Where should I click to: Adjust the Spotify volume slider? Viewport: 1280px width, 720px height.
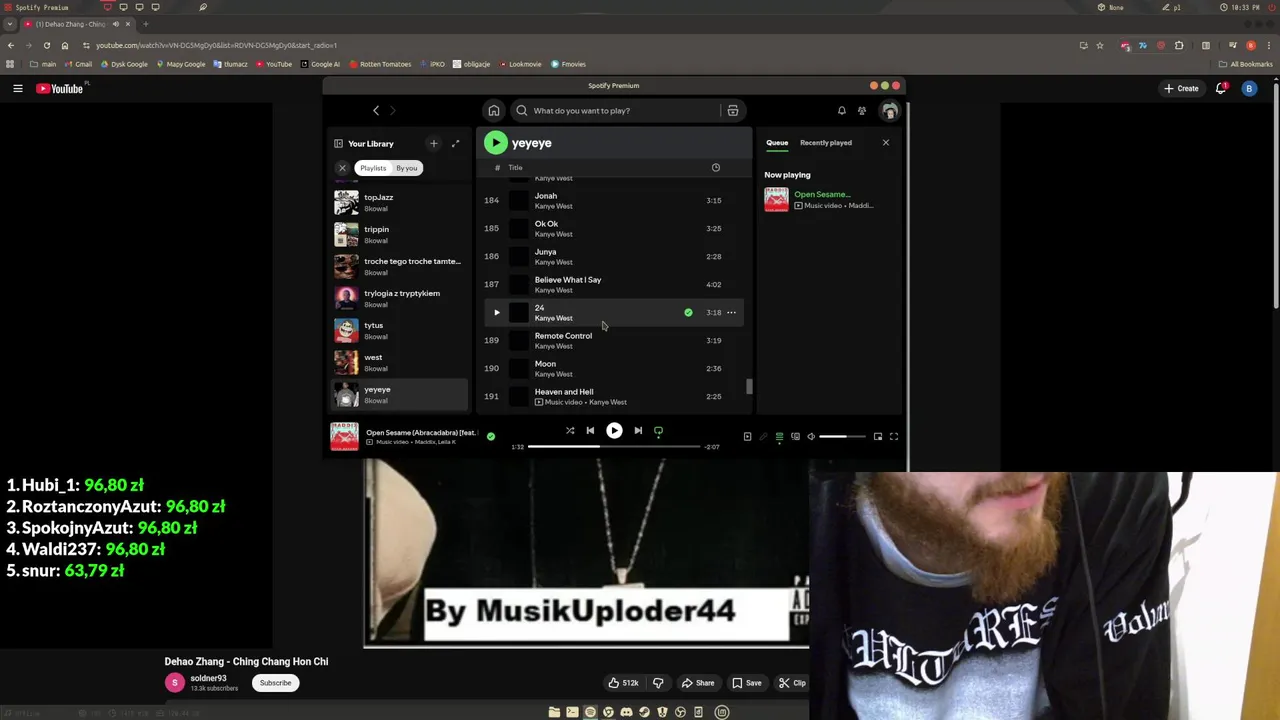[x=844, y=437]
